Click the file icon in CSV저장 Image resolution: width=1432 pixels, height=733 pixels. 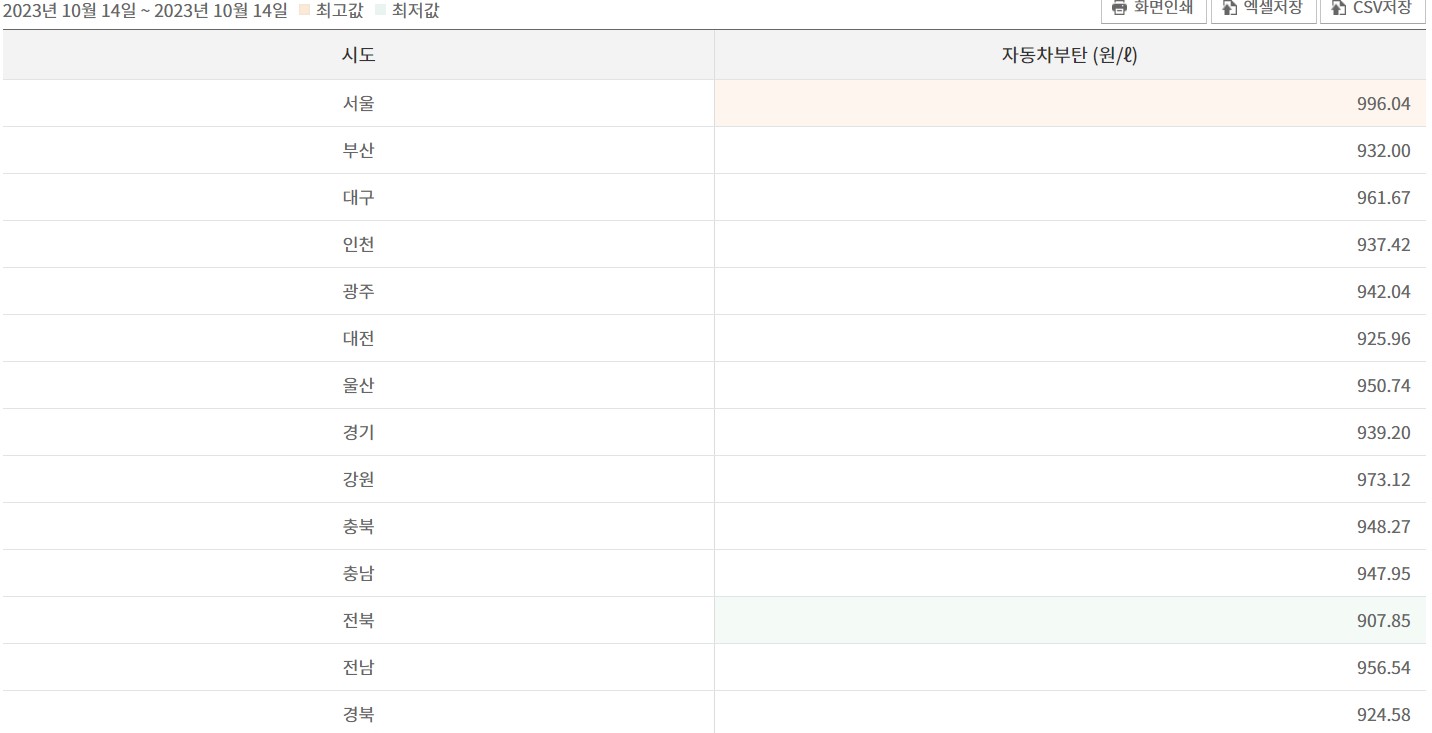[1338, 8]
